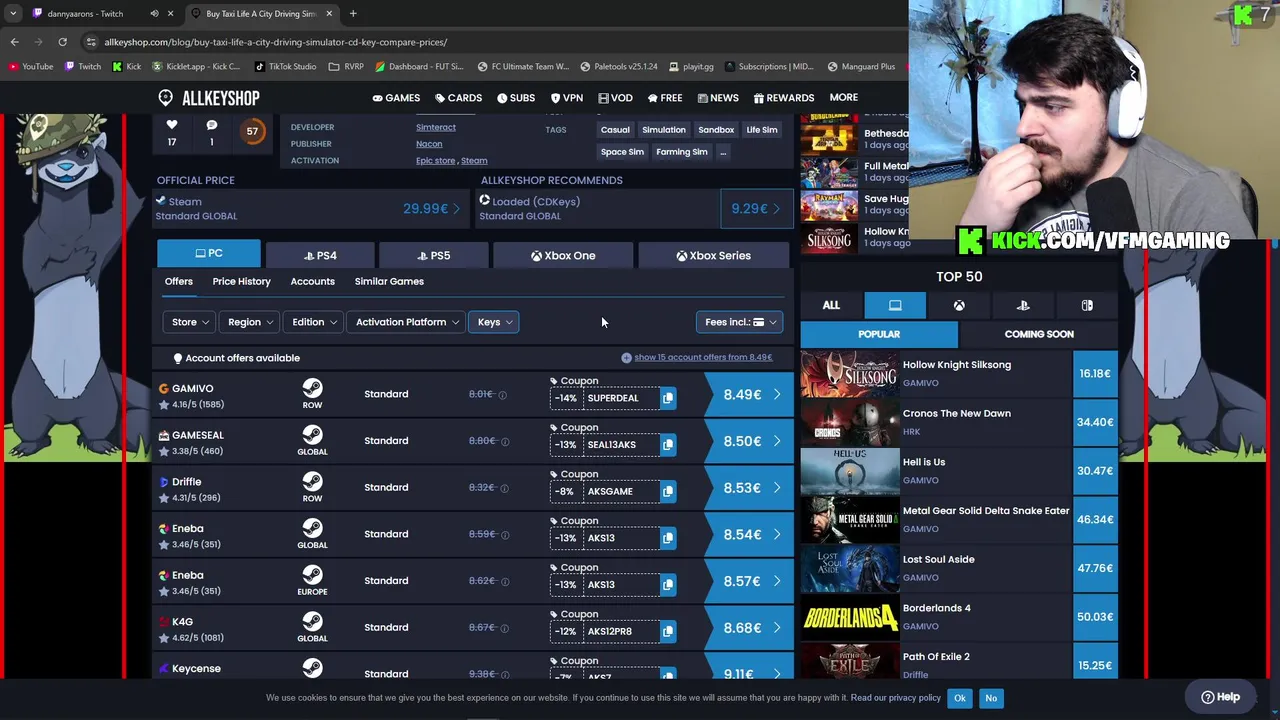Select the ALL tab in Top 50
The width and height of the screenshot is (1280, 720).
831,305
